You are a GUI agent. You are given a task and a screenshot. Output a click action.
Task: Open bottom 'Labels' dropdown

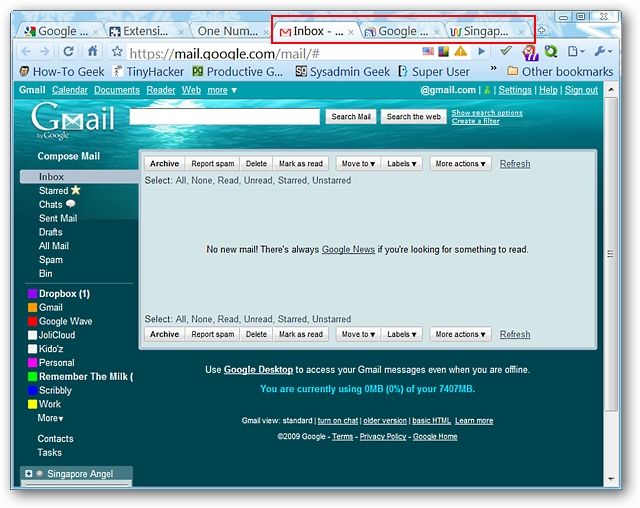[402, 334]
